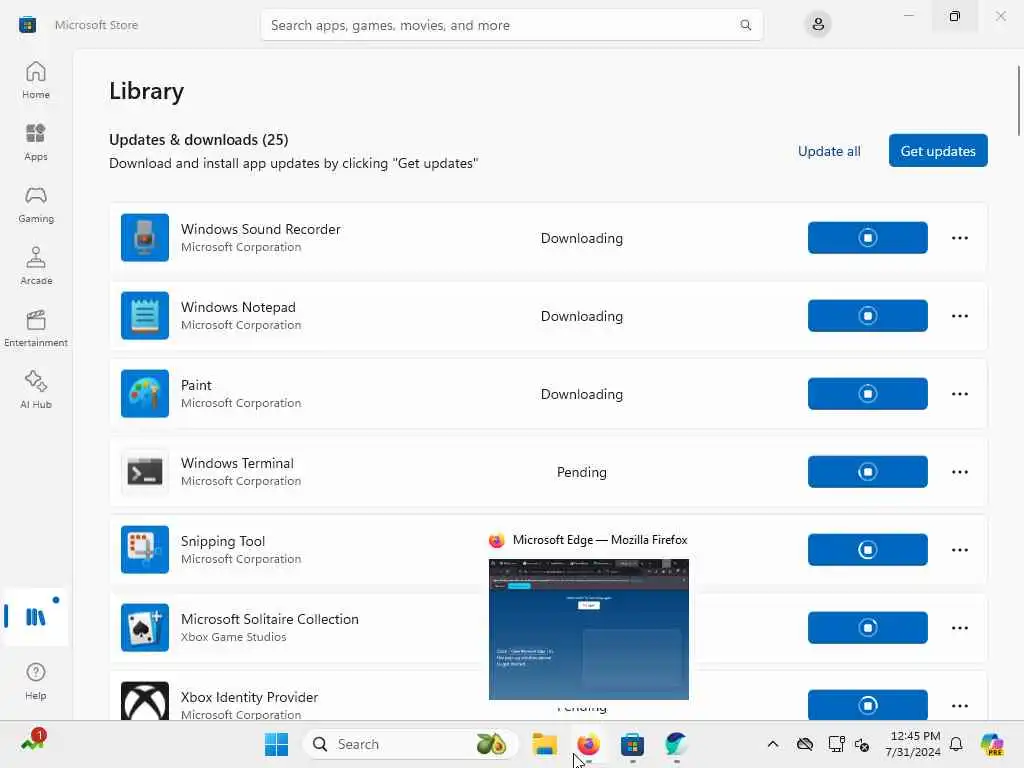This screenshot has width=1024, height=768.
Task: Open Help in the sidebar
Action: (35, 682)
